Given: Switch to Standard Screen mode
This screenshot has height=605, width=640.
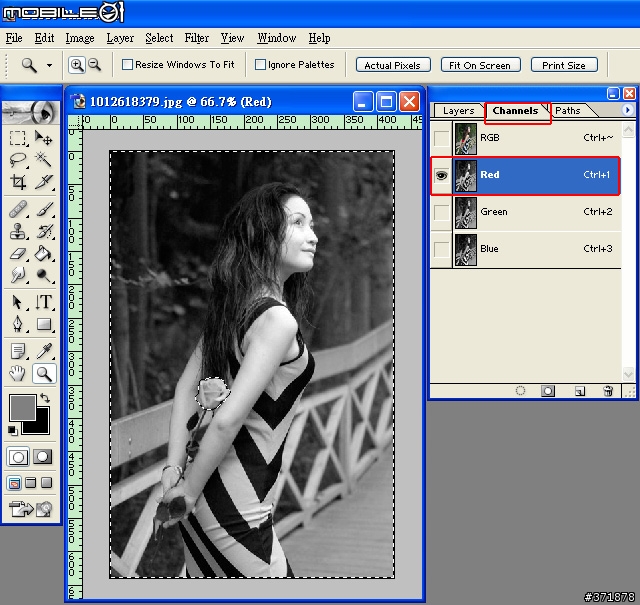Looking at the screenshot, I should (14, 483).
